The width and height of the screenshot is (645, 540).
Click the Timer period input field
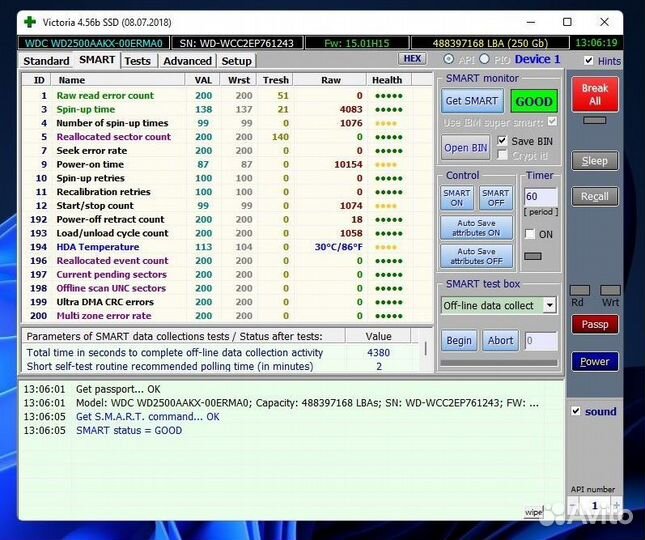[541, 197]
